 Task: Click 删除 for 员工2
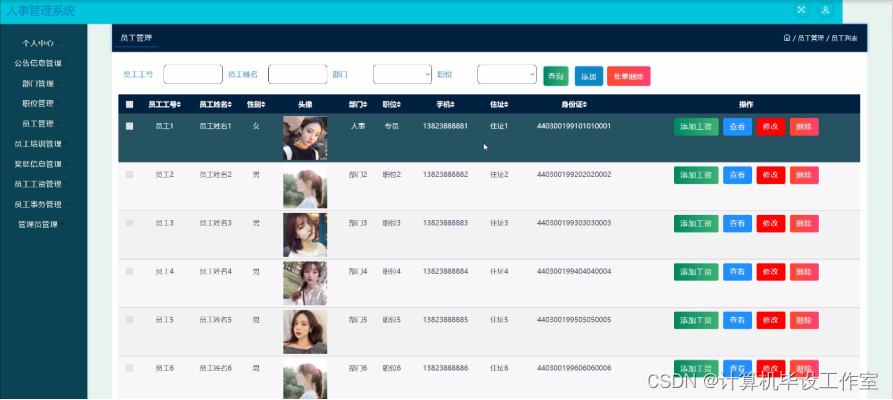coord(804,175)
